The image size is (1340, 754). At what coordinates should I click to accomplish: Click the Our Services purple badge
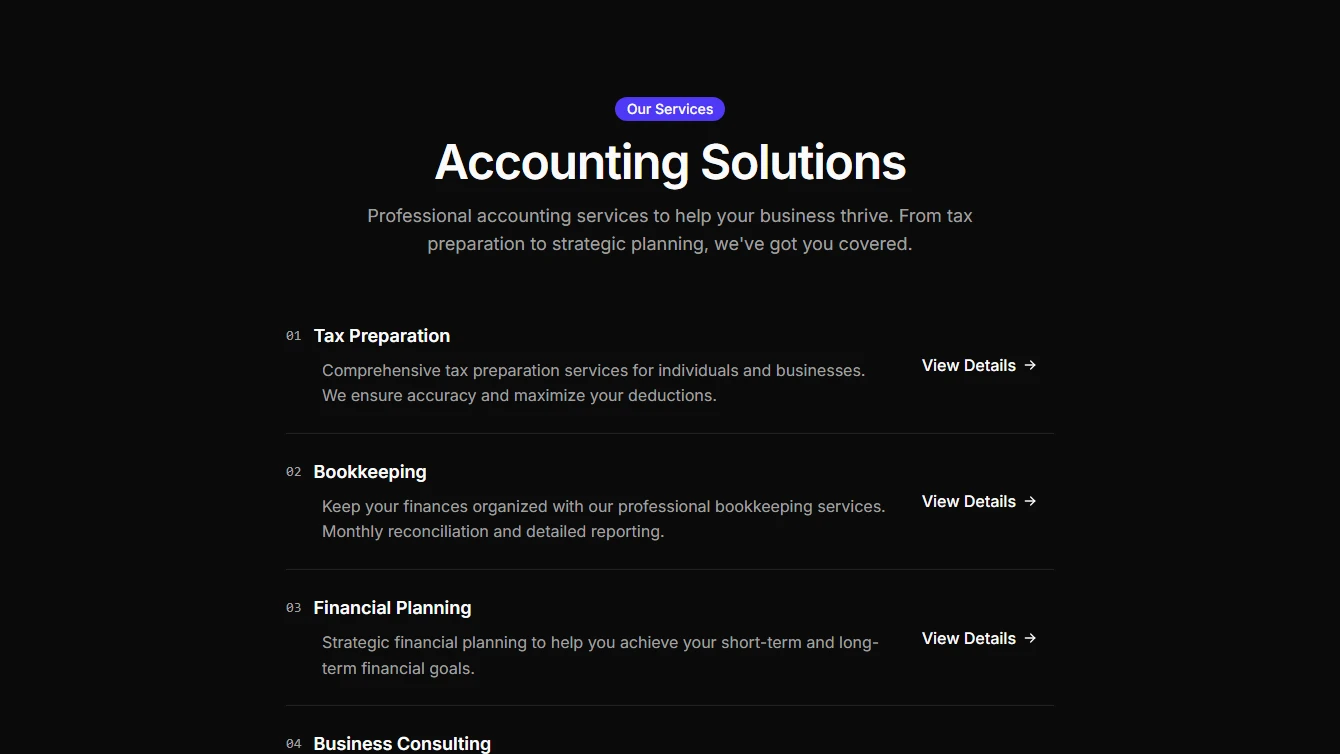[669, 108]
